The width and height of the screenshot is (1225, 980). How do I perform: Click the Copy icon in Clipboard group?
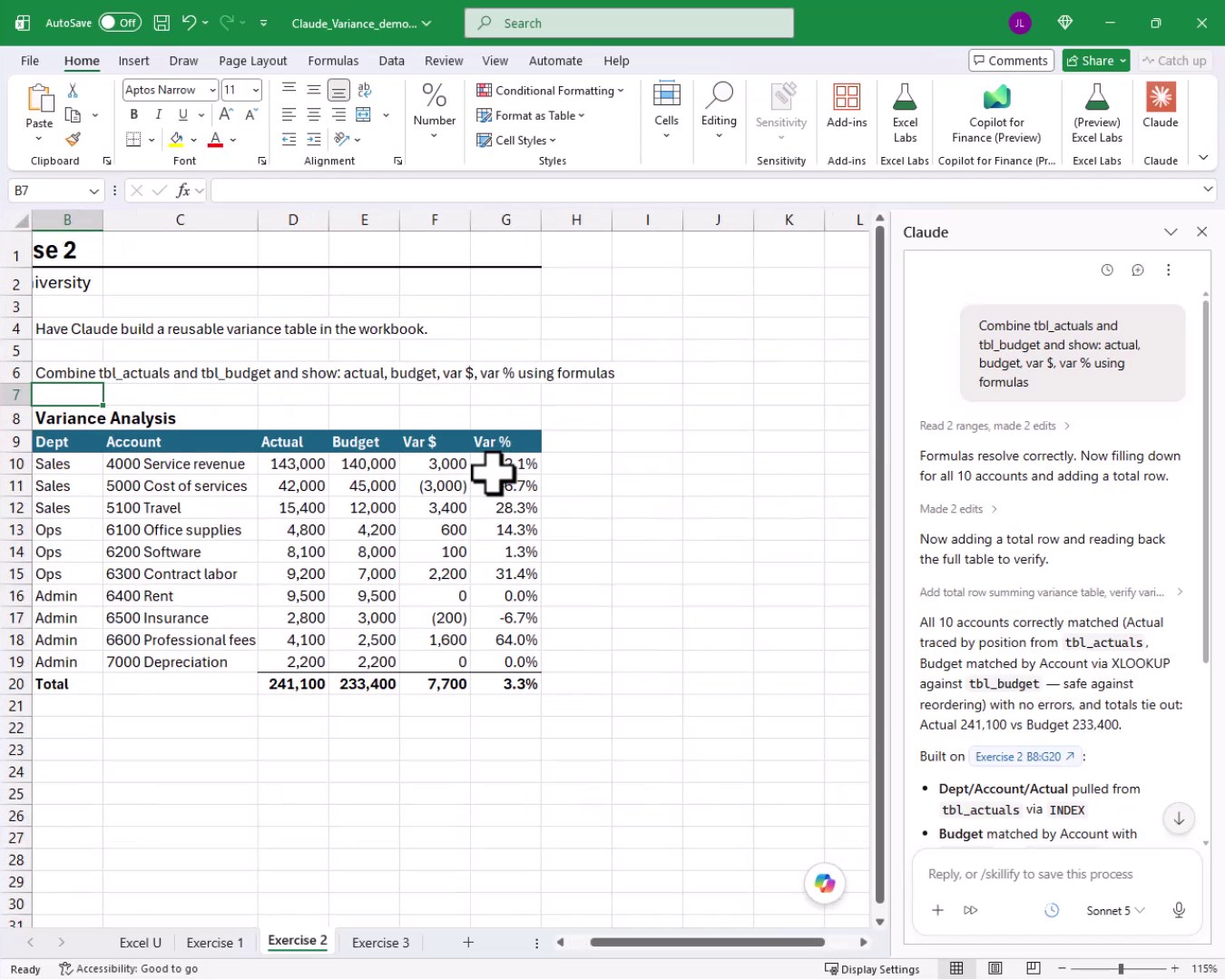click(x=73, y=114)
